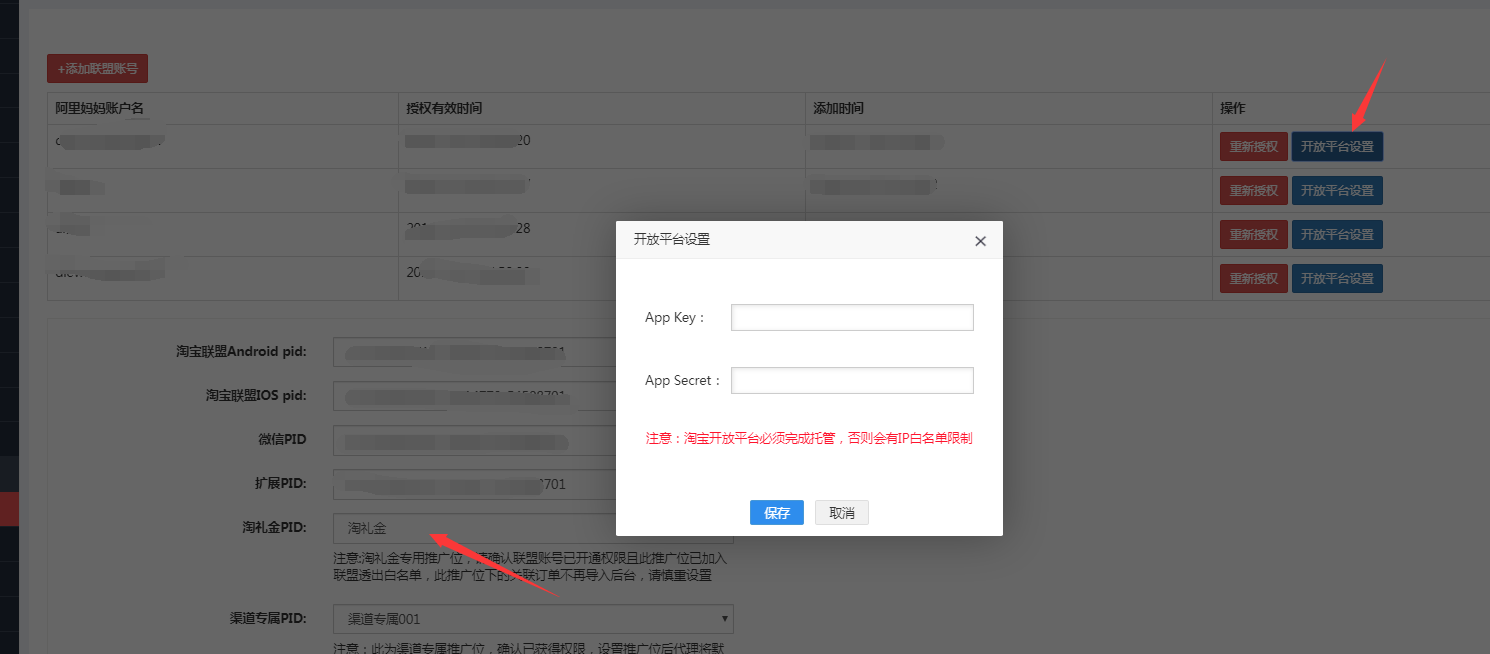Add an alliance account via +添加联盟账号

coord(97,69)
